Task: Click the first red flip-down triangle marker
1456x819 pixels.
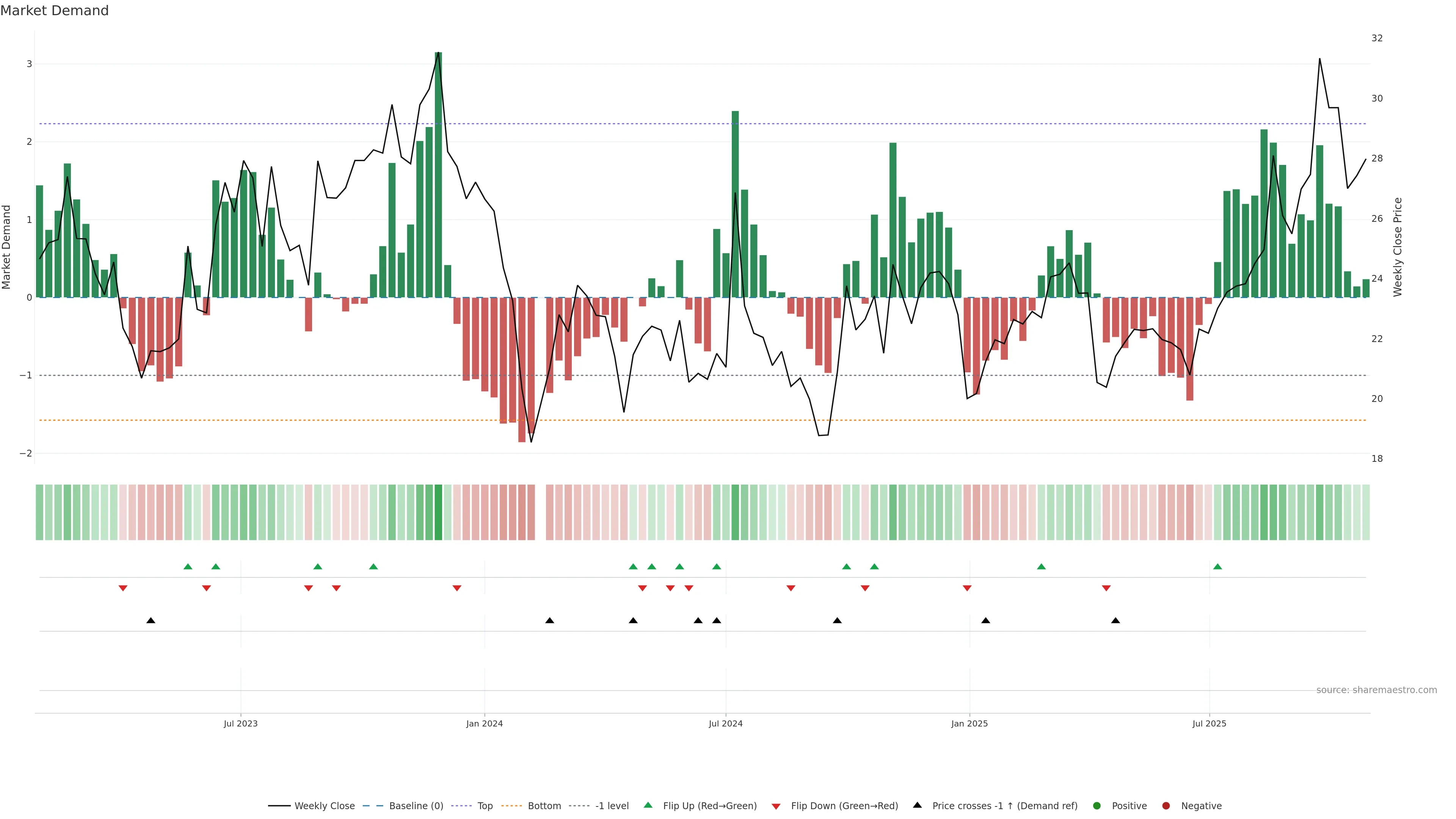Action: tap(122, 588)
